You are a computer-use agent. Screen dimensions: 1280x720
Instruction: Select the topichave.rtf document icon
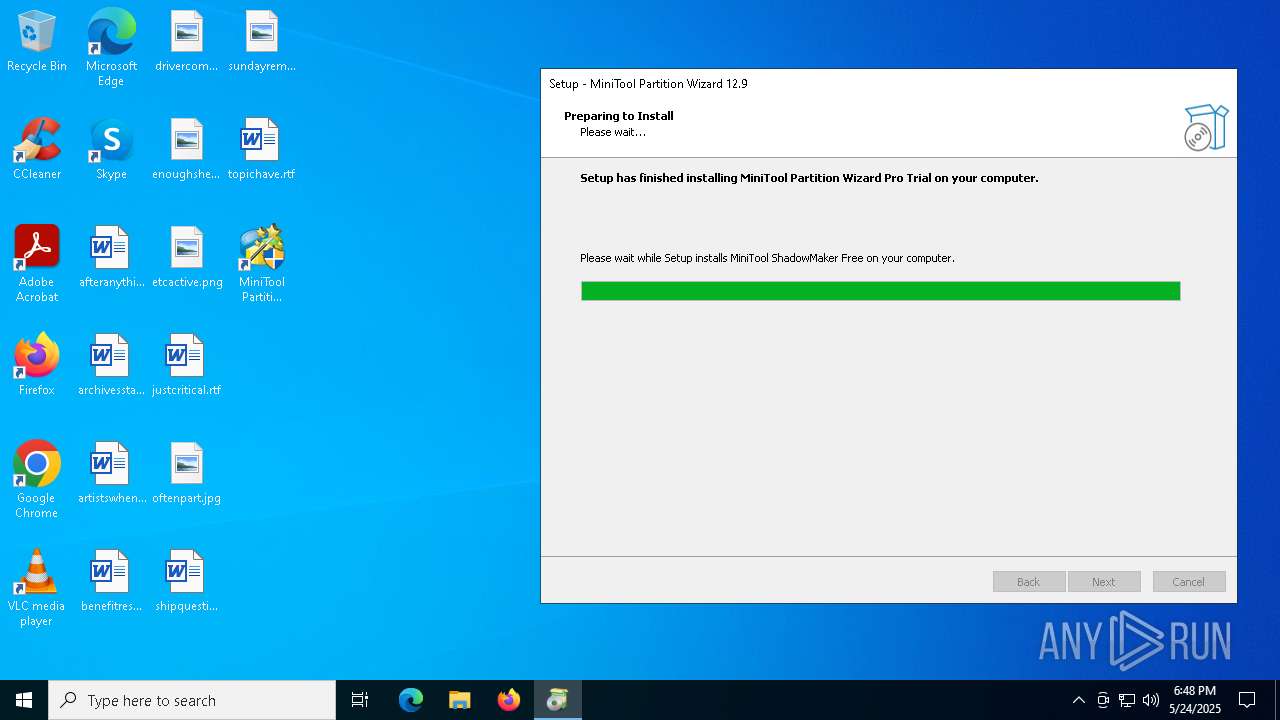(x=262, y=150)
